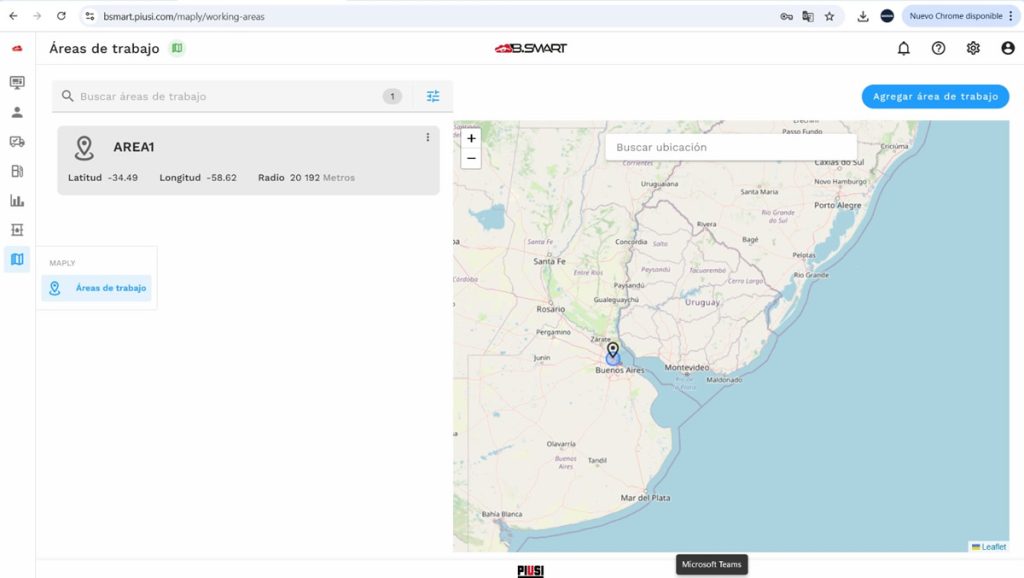Open the filter sliders next to search
The width and height of the screenshot is (1024, 578).
pos(433,96)
